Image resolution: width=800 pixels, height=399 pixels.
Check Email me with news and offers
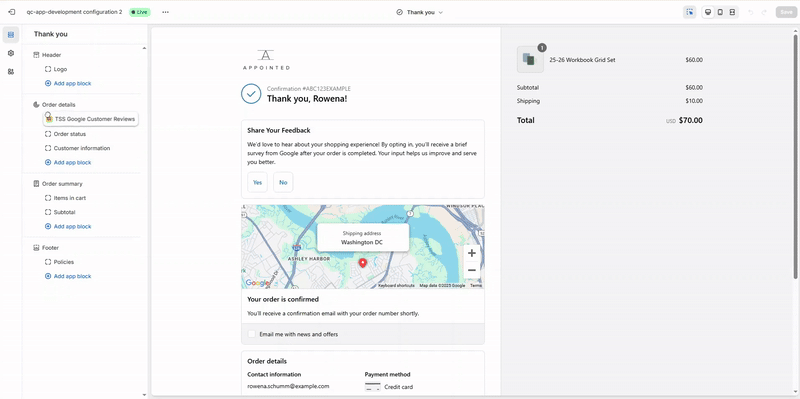[x=252, y=334]
